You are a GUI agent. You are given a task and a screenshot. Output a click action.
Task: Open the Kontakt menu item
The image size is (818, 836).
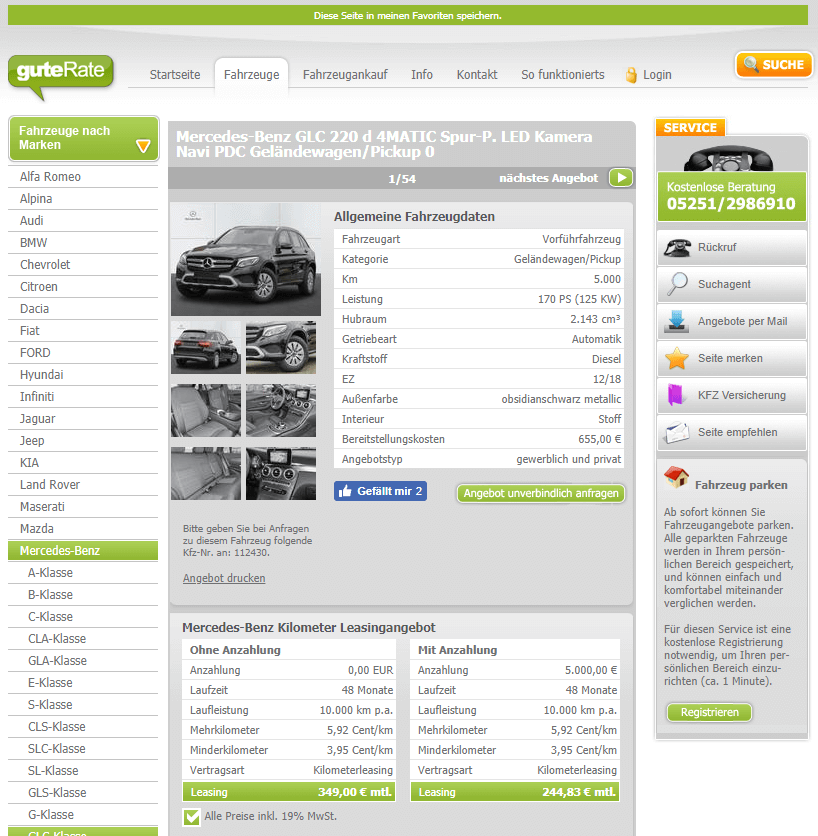pyautogui.click(x=477, y=75)
